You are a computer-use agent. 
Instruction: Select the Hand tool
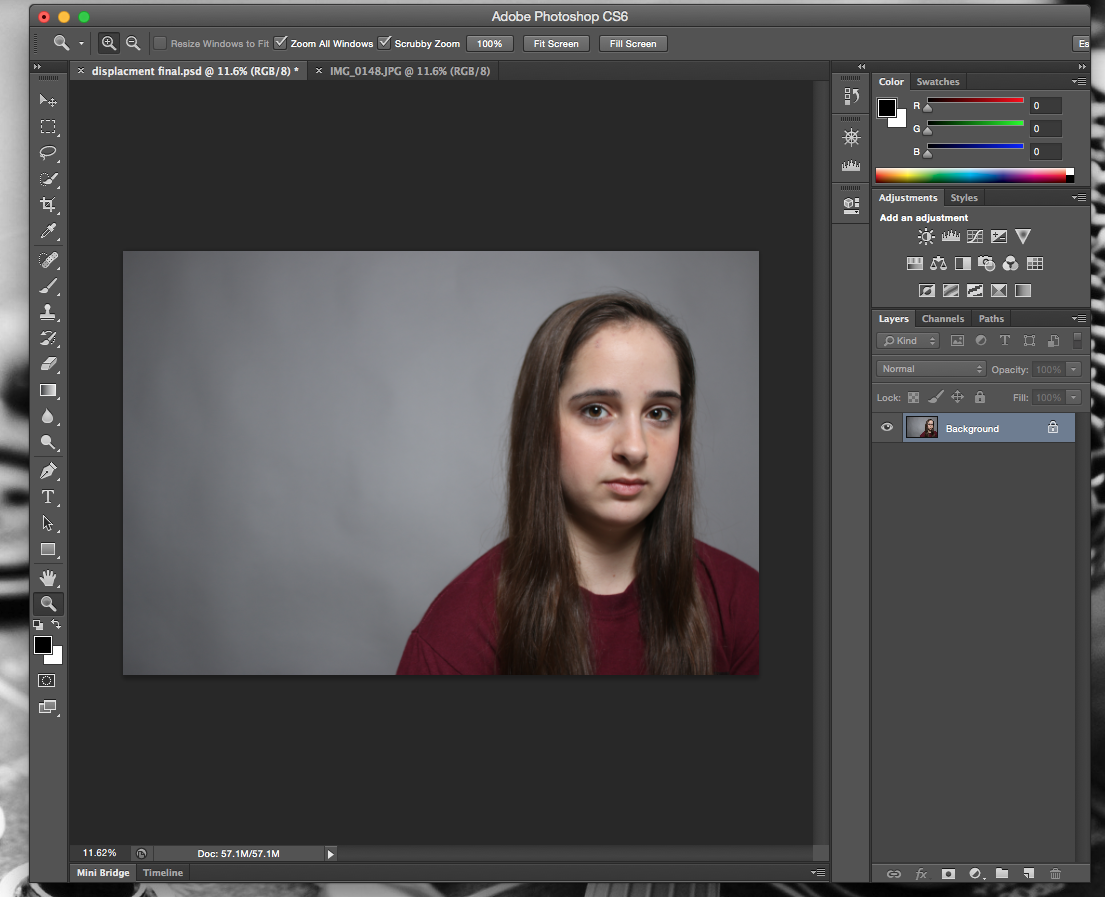point(48,577)
